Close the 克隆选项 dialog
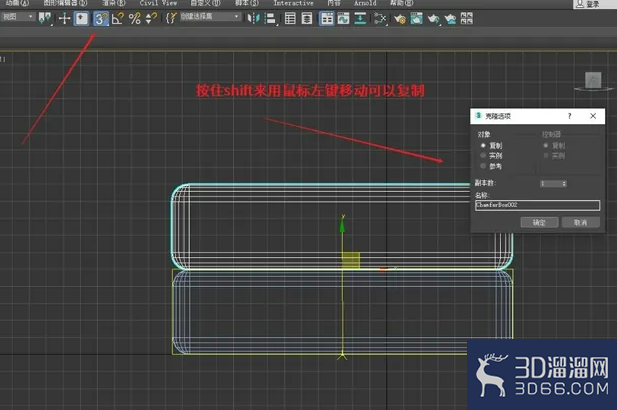617x410 pixels. pyautogui.click(x=593, y=116)
